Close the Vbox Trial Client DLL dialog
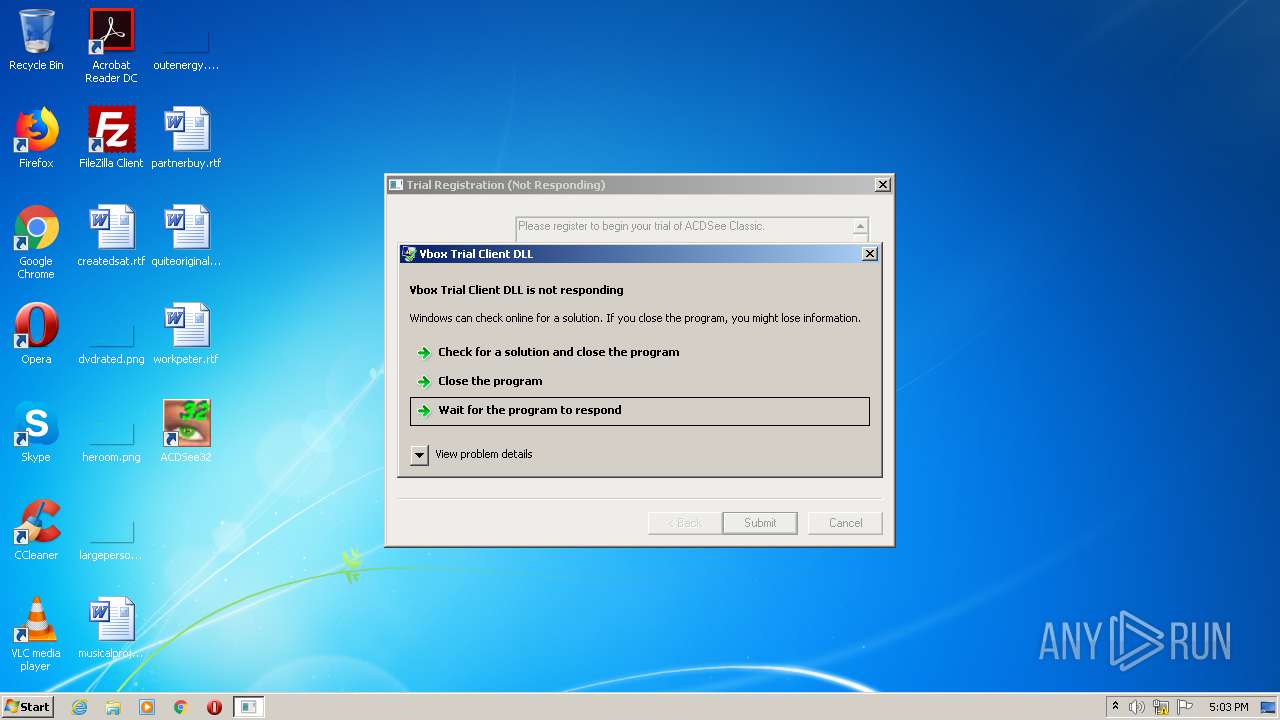This screenshot has height=720, width=1280. tap(870, 254)
